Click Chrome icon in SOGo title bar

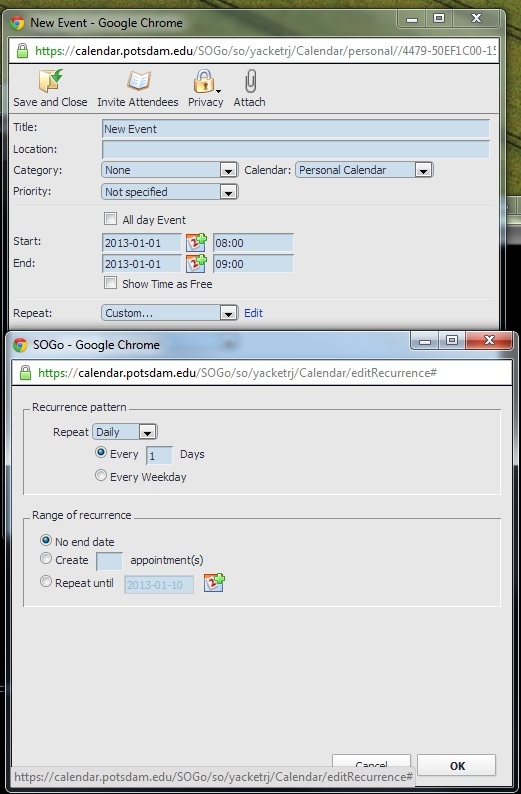(x=20, y=345)
